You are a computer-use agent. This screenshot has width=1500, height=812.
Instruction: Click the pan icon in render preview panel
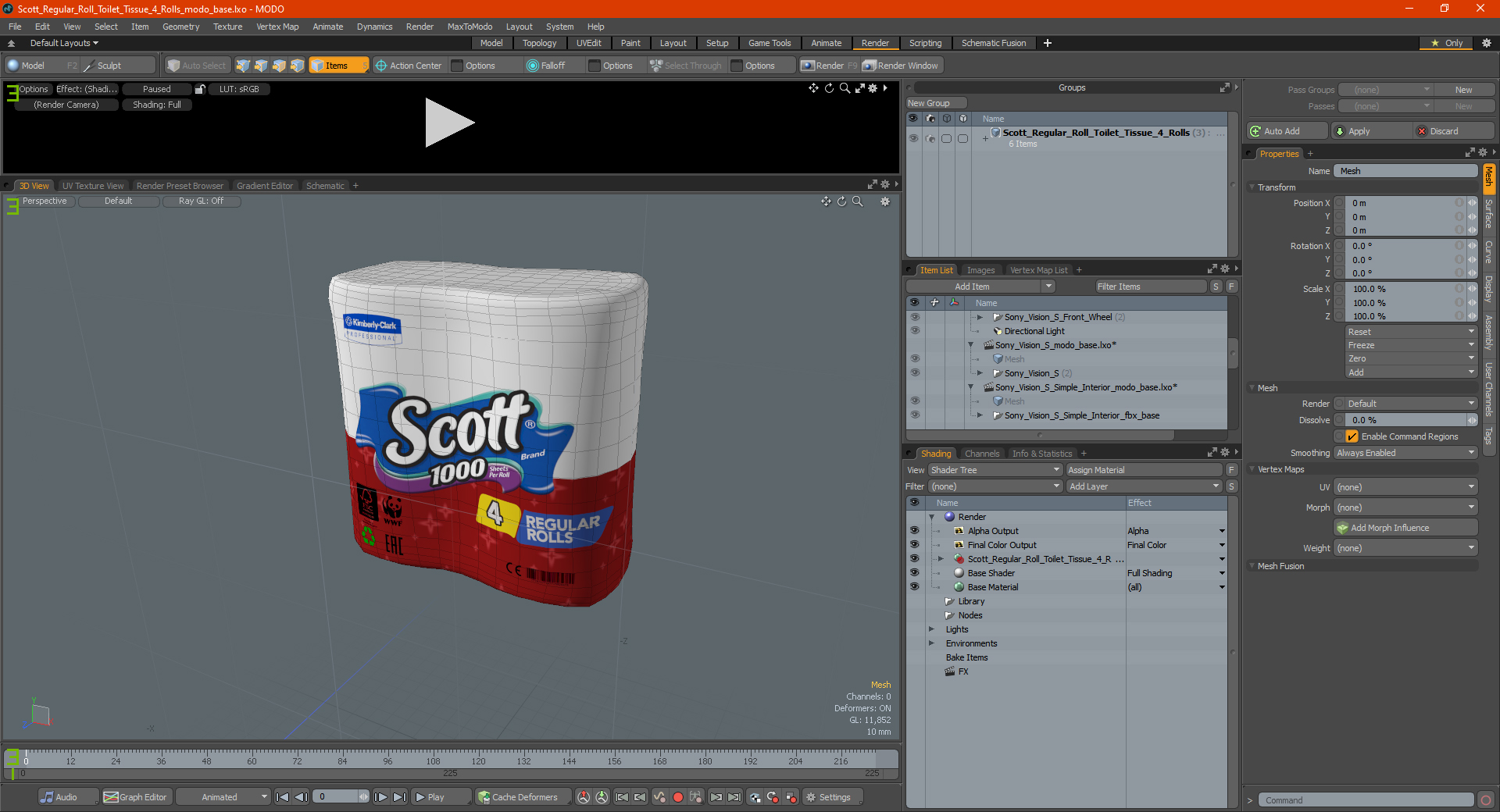(x=813, y=88)
